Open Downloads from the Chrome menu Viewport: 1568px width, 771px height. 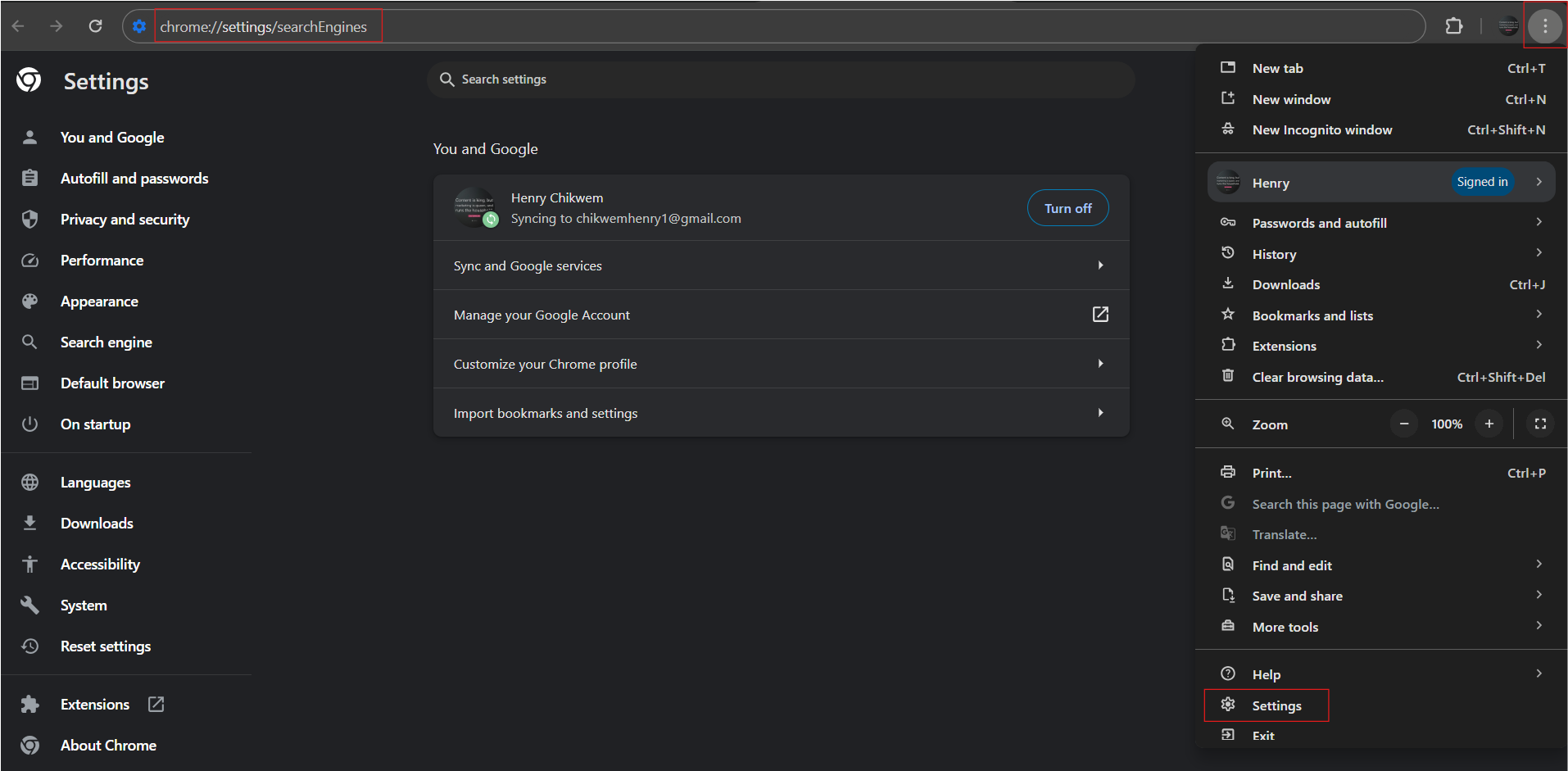tap(1381, 284)
